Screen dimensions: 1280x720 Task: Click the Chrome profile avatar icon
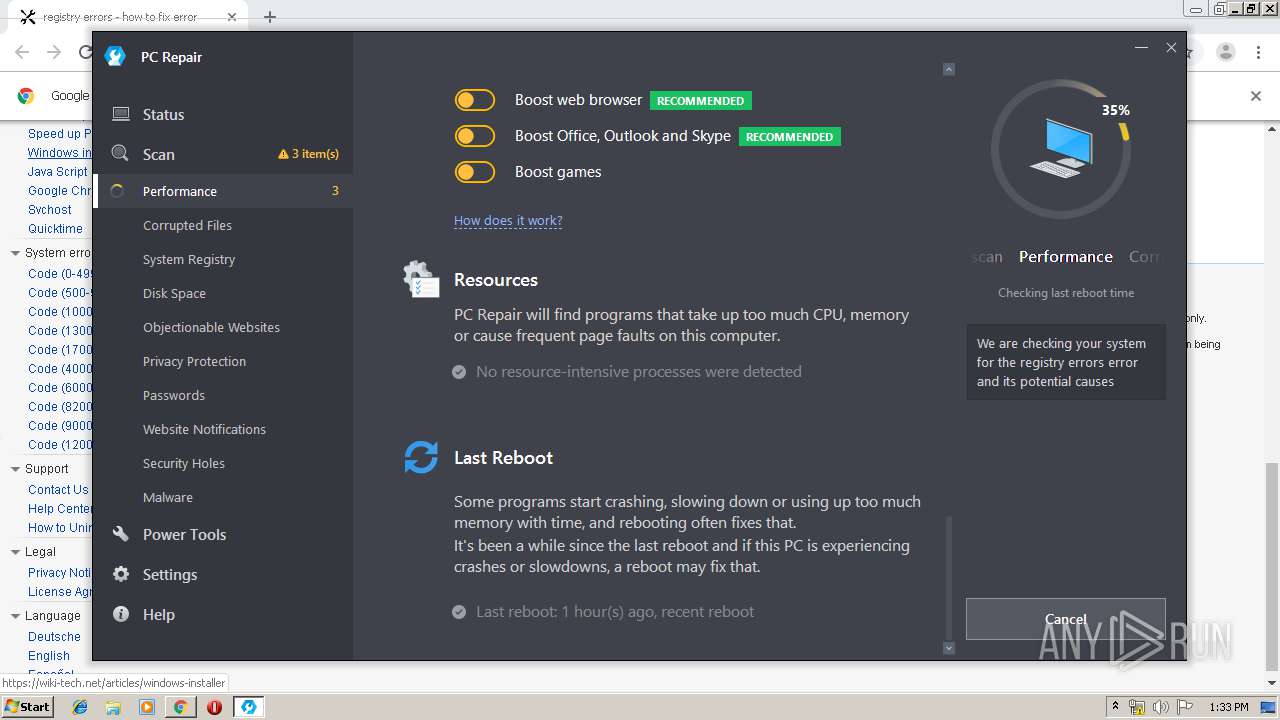(x=1225, y=52)
